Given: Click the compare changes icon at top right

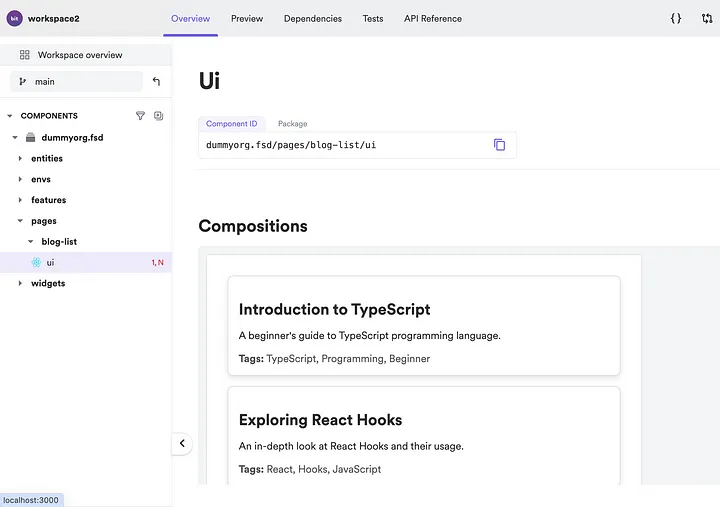Looking at the screenshot, I should [707, 18].
